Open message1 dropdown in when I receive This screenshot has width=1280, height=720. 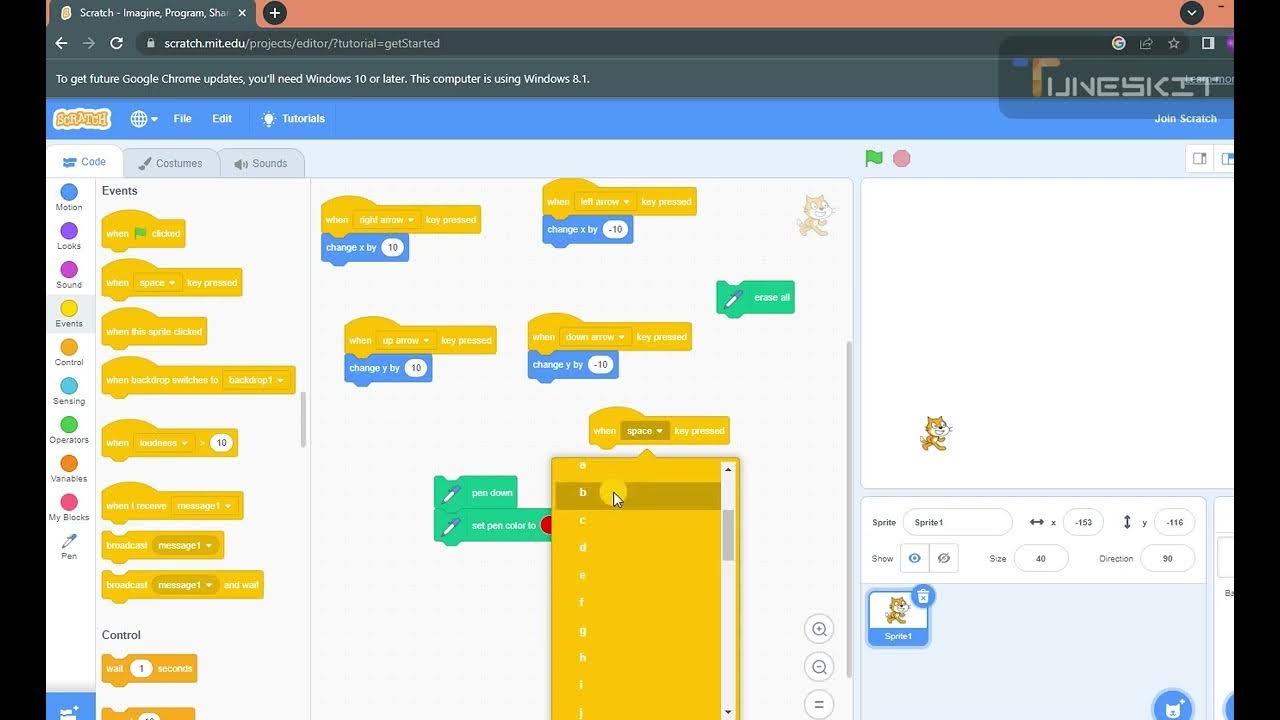click(x=205, y=506)
